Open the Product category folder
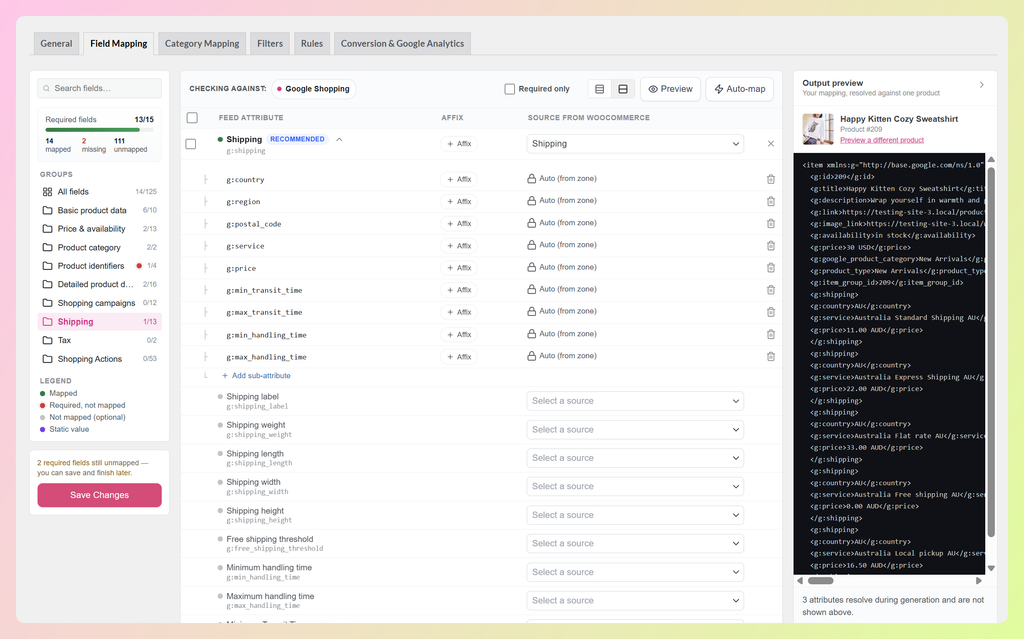Image resolution: width=1024 pixels, height=639 pixels. click(99, 248)
